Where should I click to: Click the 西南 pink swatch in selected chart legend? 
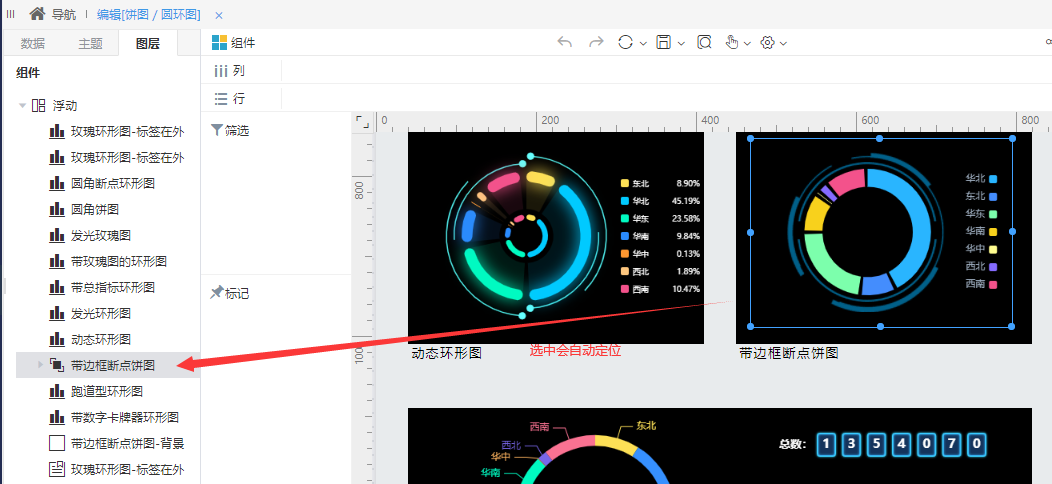[x=993, y=285]
